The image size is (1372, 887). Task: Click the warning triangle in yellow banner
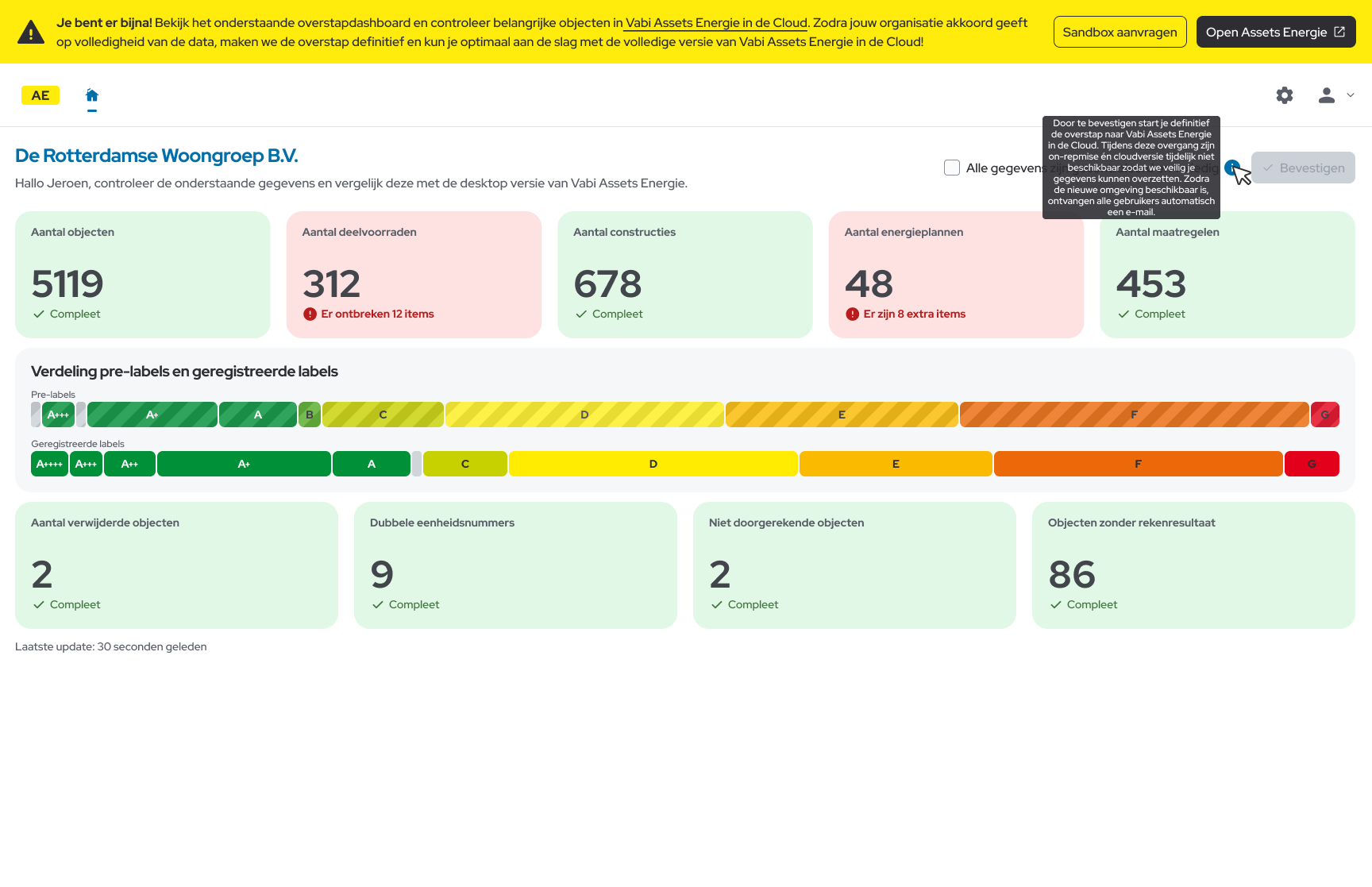[x=31, y=33]
